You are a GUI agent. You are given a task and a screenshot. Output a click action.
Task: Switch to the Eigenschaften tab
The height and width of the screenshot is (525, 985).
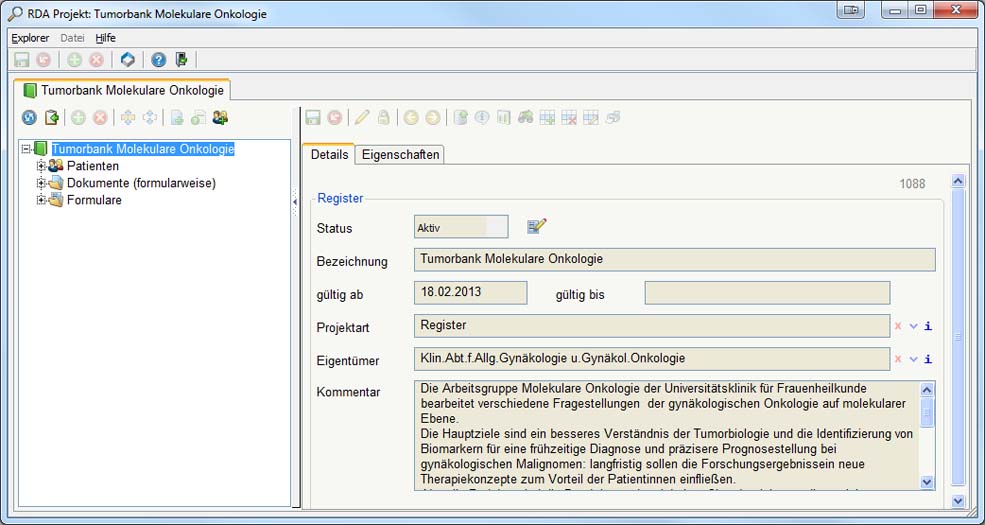(400, 155)
